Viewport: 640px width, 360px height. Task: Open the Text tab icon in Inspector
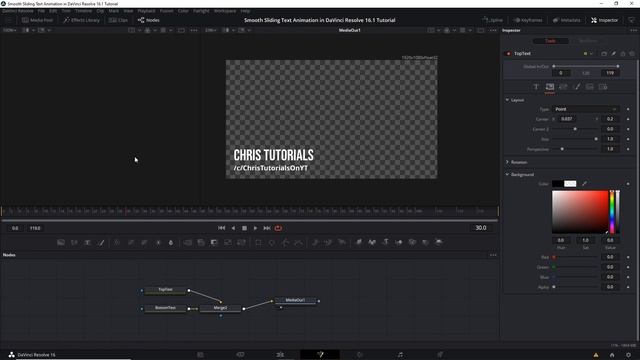[536, 87]
